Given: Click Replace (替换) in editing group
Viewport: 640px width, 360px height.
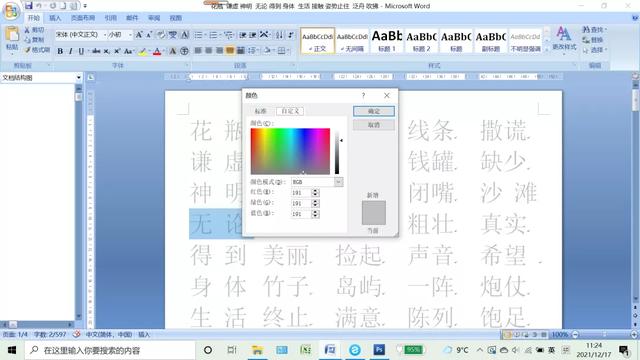Looking at the screenshot, I should click(593, 40).
